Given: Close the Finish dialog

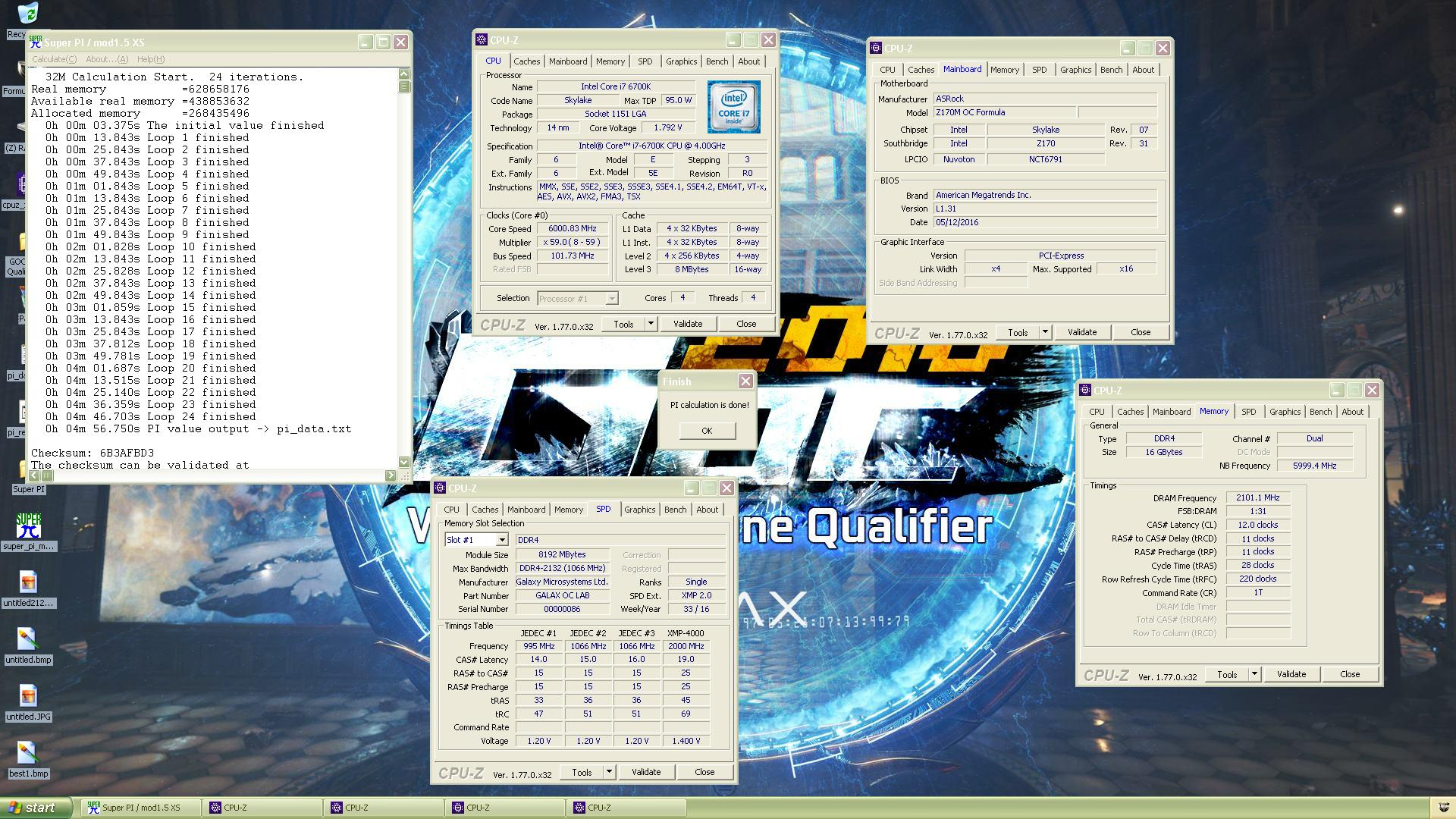Looking at the screenshot, I should [745, 381].
